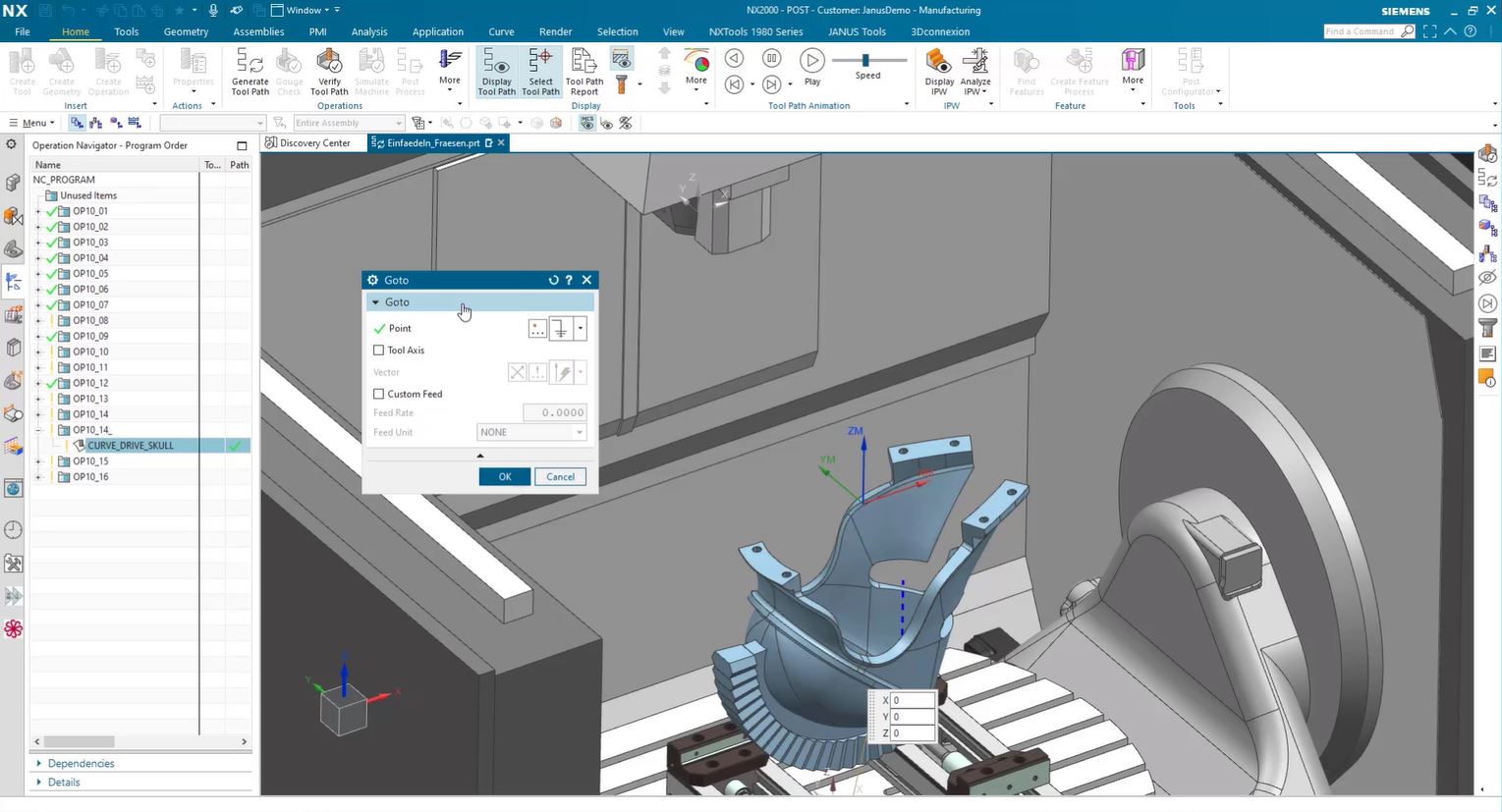
Task: Expand the OP10_15 tree node
Action: tap(38, 461)
